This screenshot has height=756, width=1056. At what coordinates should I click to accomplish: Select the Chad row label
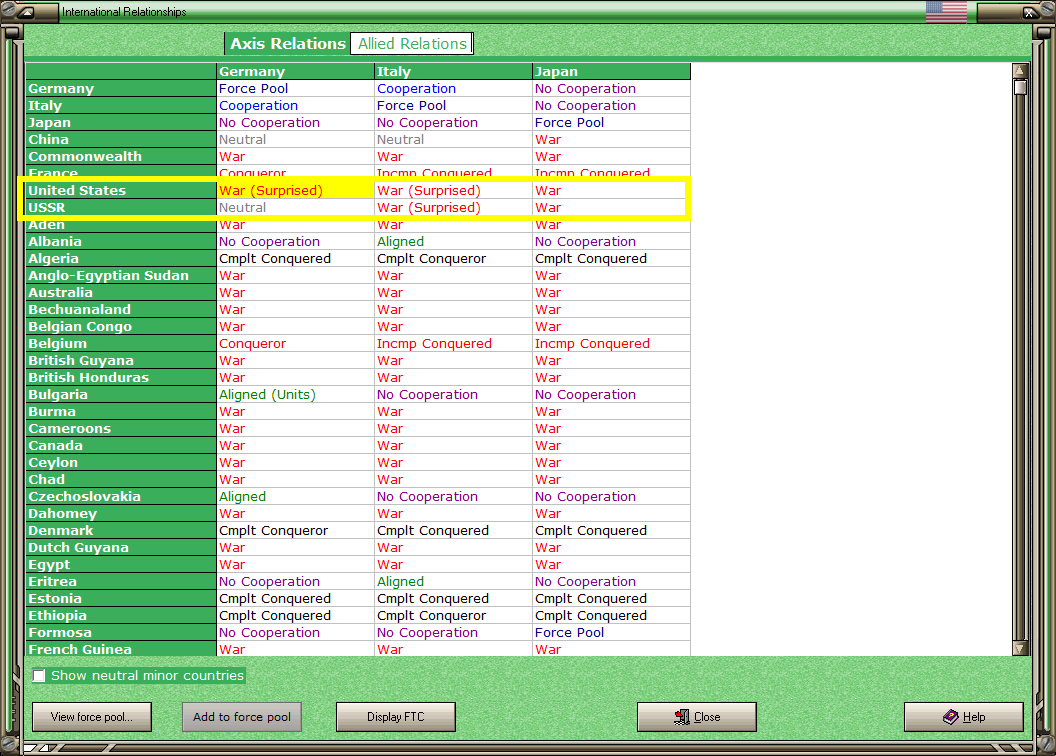pyautogui.click(x=121, y=479)
